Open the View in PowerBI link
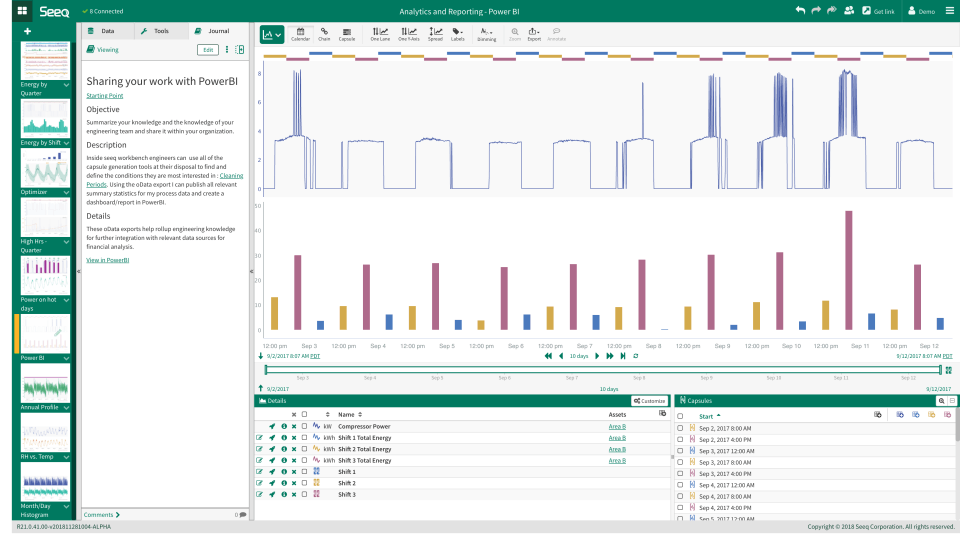Screen dimensions: 960x547 click(108, 260)
